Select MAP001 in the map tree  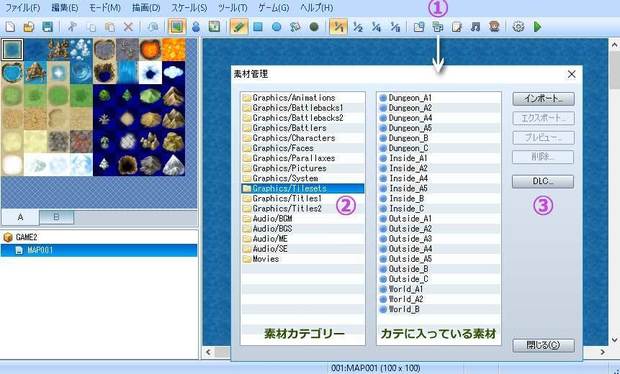(x=99, y=250)
